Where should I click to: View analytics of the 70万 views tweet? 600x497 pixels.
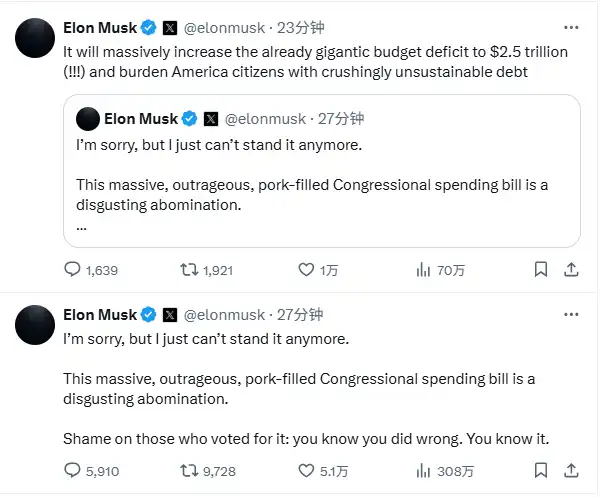click(x=423, y=270)
